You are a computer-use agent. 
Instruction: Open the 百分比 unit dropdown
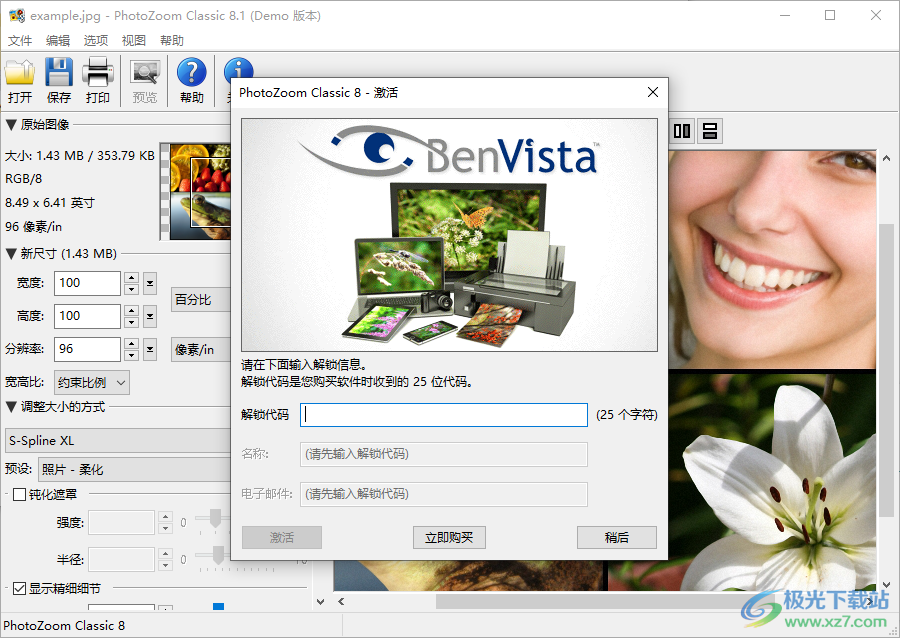(x=201, y=300)
